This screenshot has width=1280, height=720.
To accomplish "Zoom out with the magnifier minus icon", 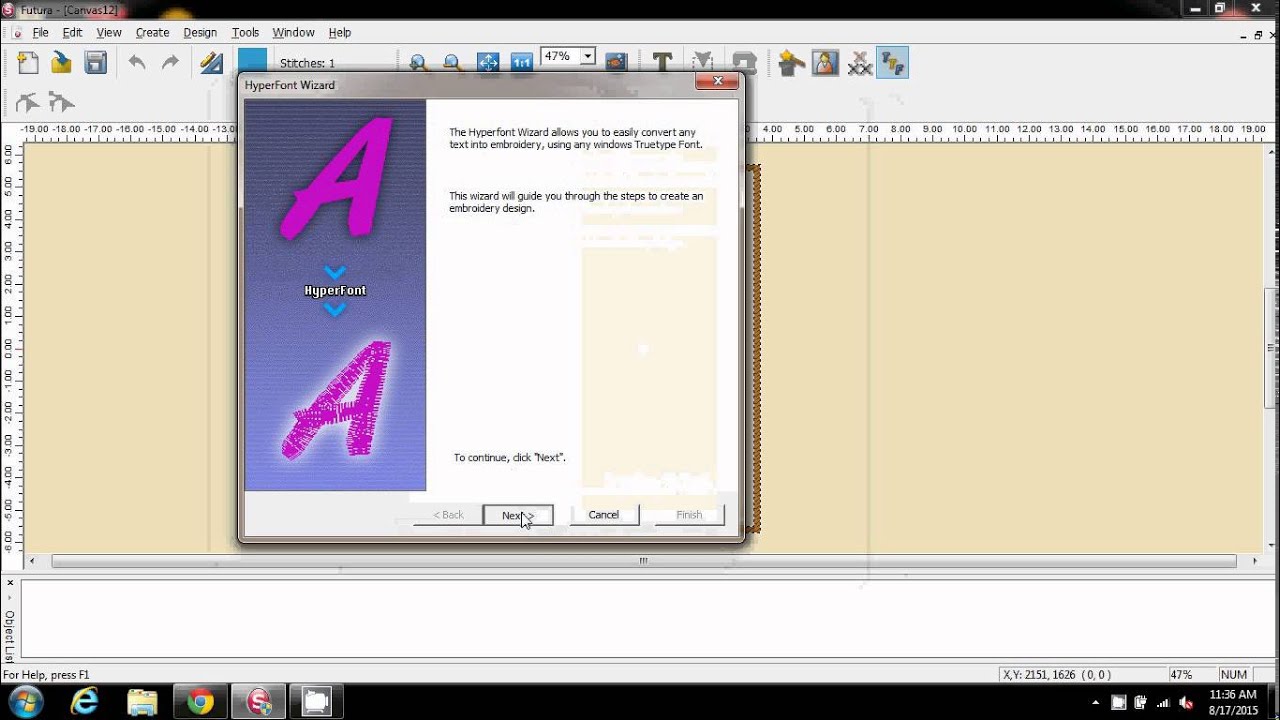I will point(453,63).
